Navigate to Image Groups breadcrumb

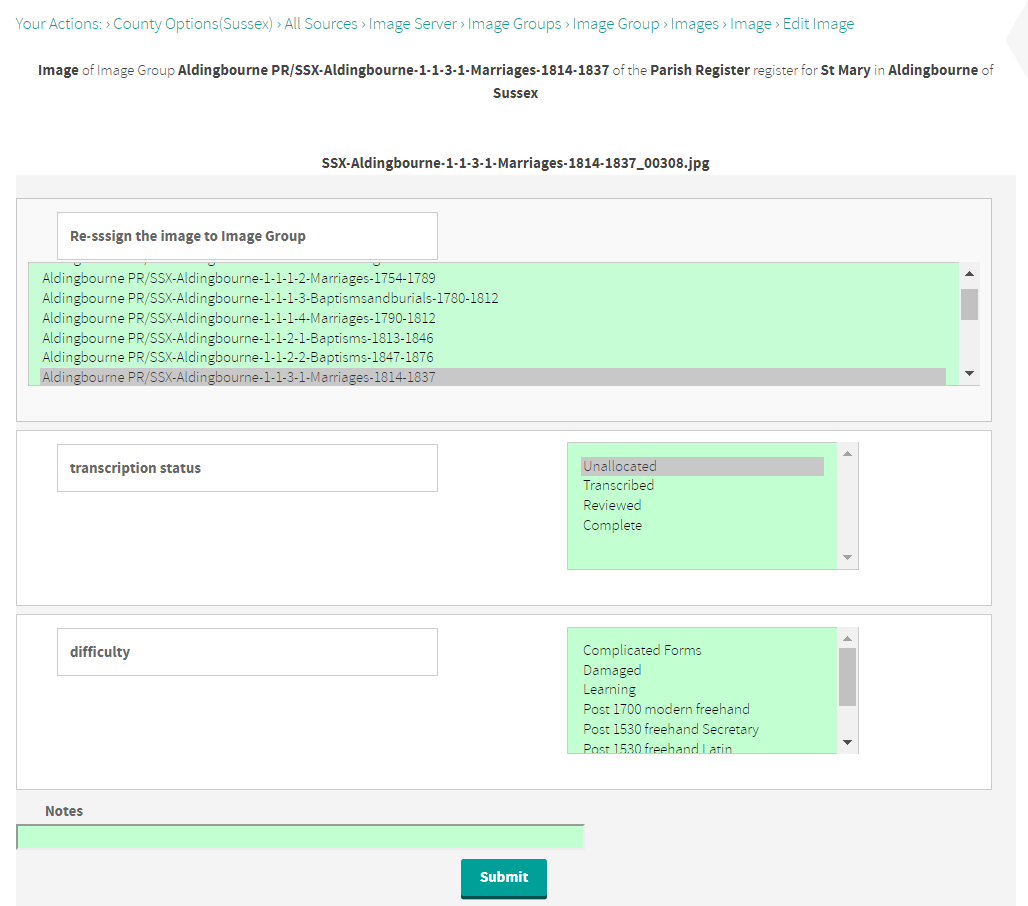515,24
